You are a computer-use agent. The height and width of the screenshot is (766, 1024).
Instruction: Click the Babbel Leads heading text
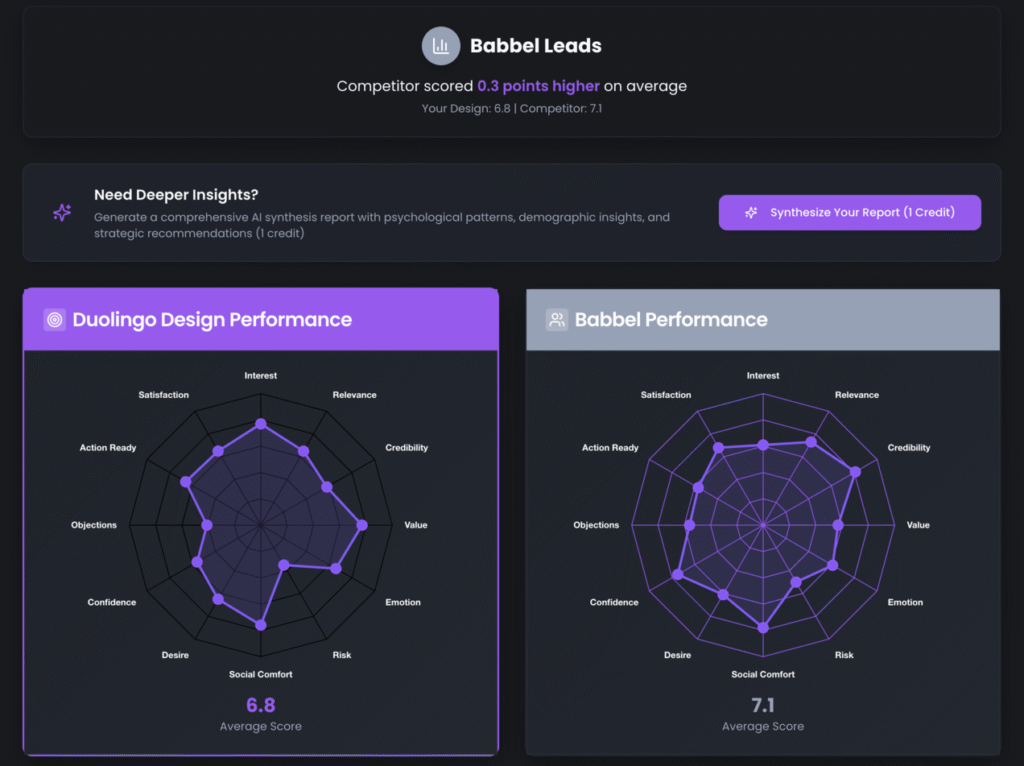536,46
